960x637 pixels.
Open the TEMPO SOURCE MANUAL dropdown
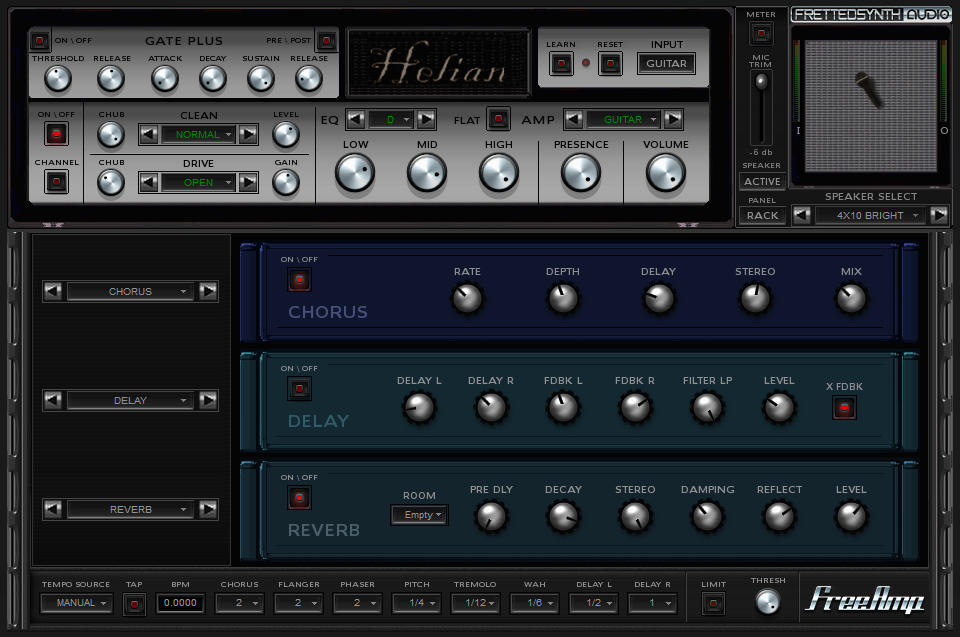(77, 603)
